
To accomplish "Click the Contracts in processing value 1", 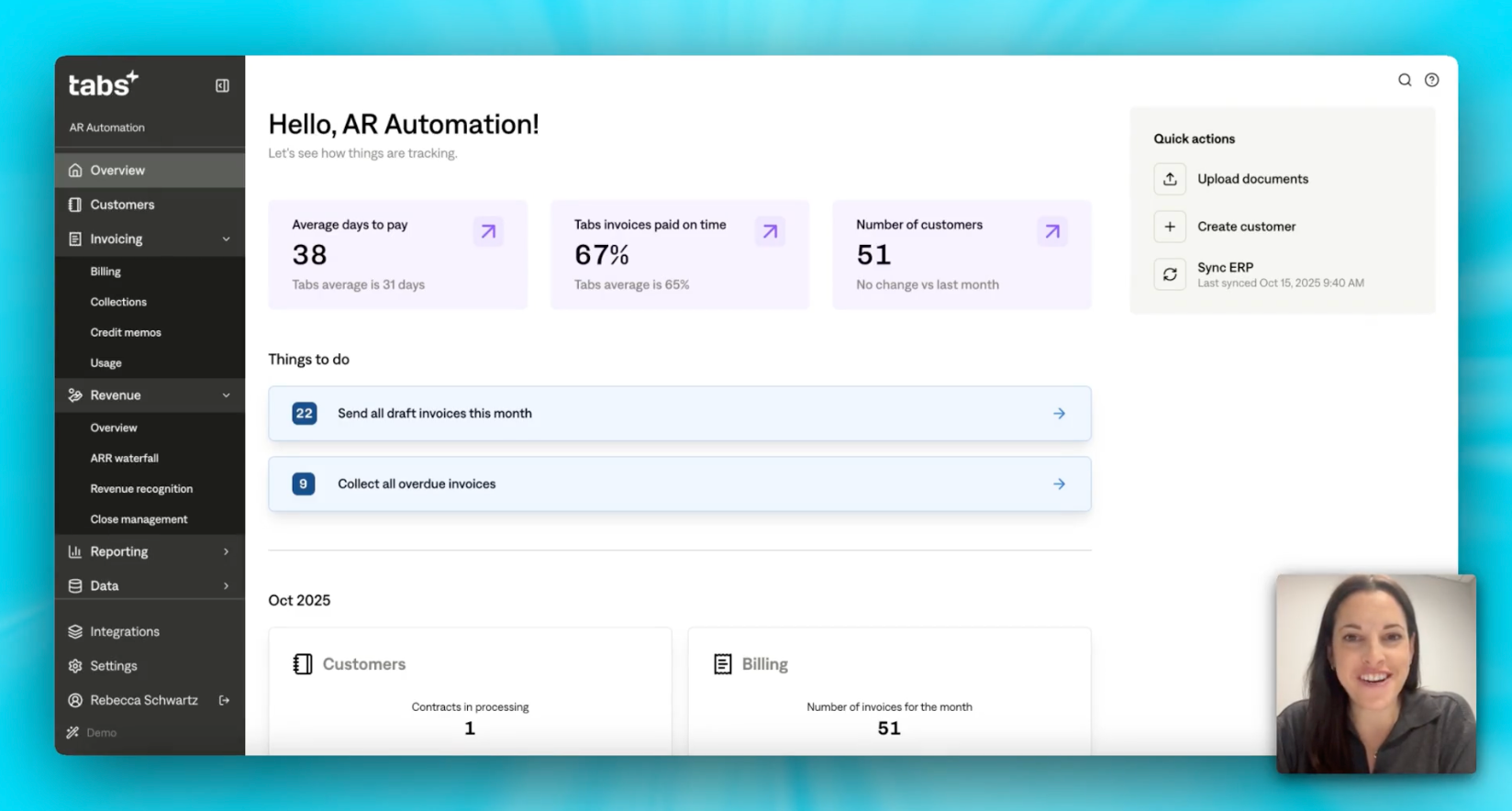I will click(x=470, y=728).
